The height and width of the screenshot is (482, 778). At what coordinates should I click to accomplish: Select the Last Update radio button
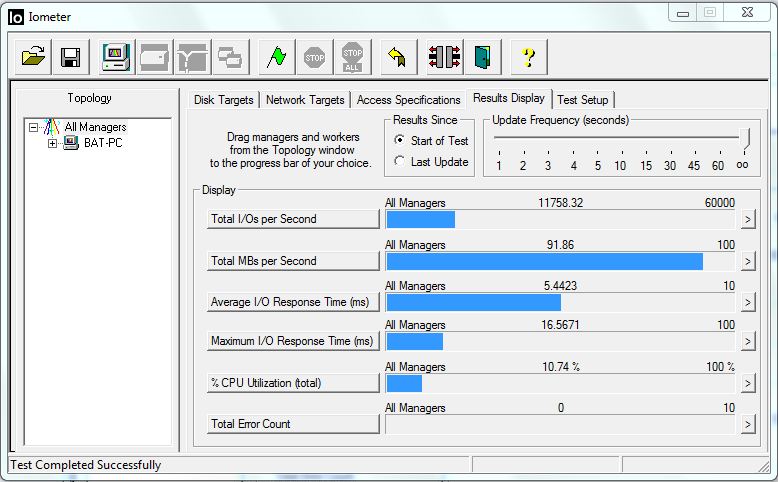(x=399, y=161)
